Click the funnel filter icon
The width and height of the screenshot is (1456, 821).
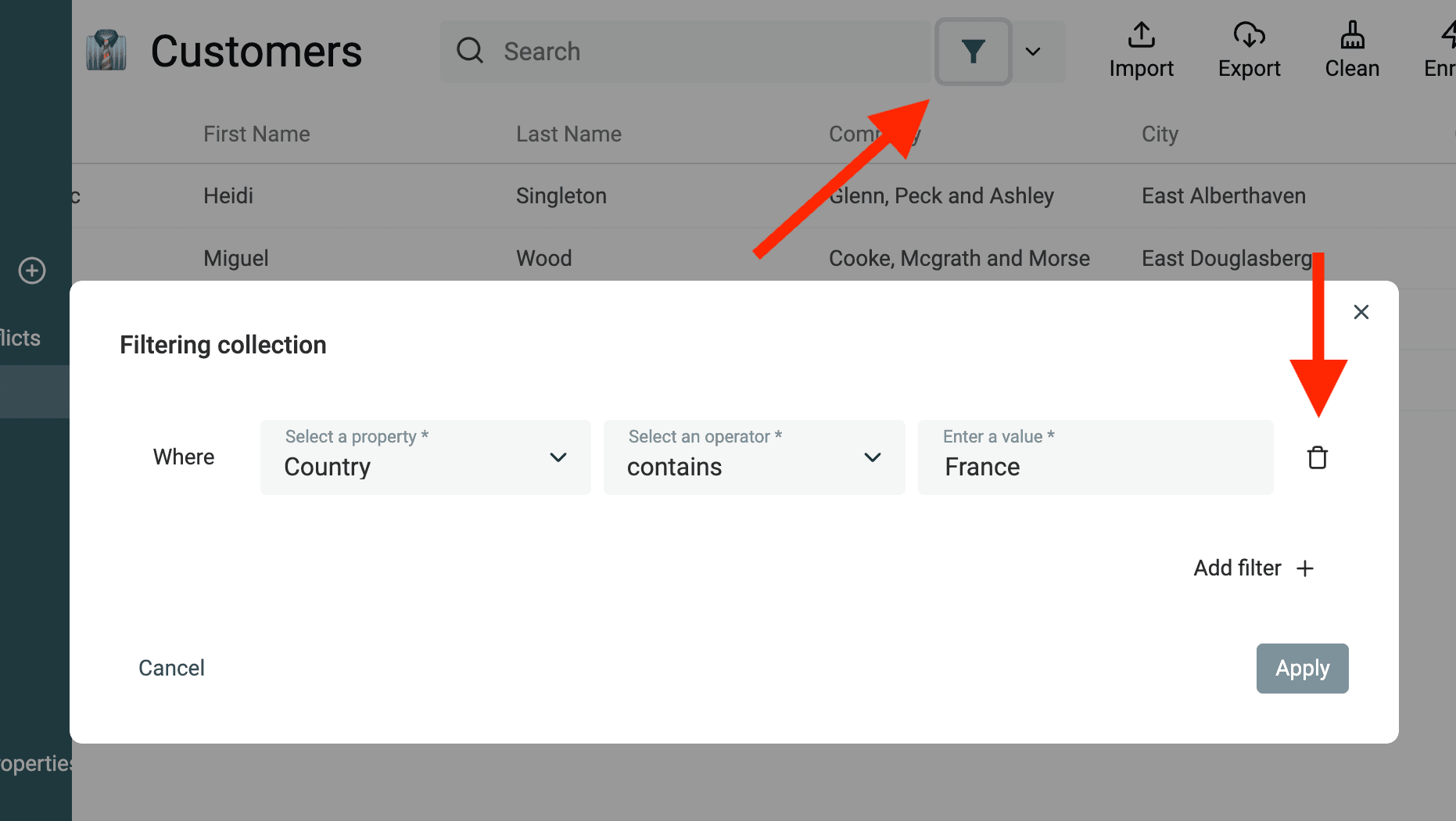click(x=973, y=52)
